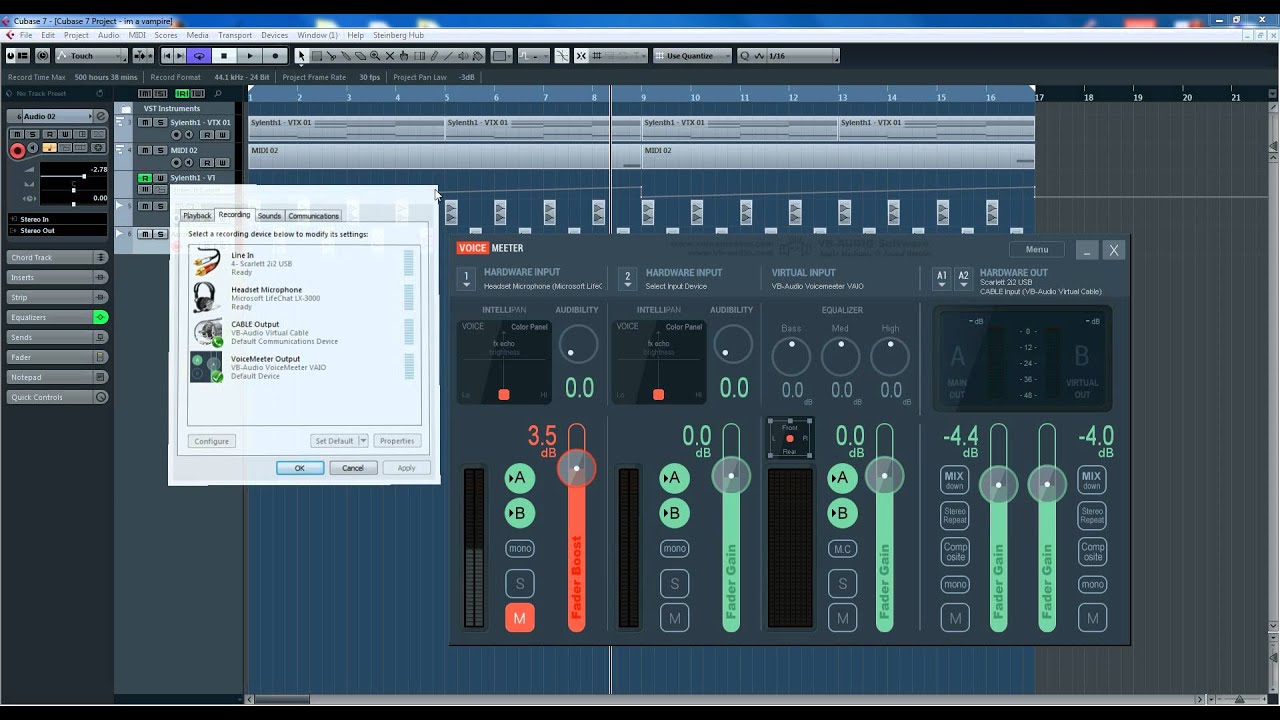The image size is (1280, 720).
Task: Click the Equalizers bypass green icon
Action: tap(100, 317)
